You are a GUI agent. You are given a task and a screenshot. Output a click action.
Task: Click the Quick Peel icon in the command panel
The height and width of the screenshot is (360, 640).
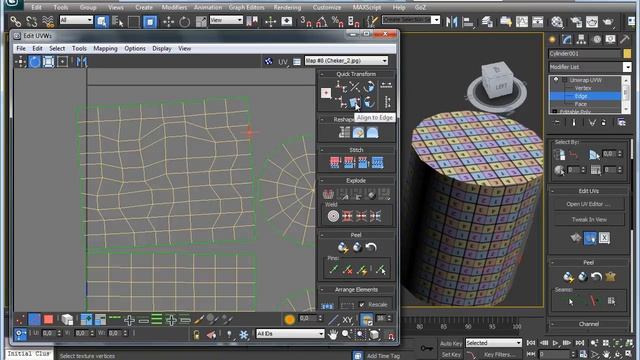(x=568, y=277)
